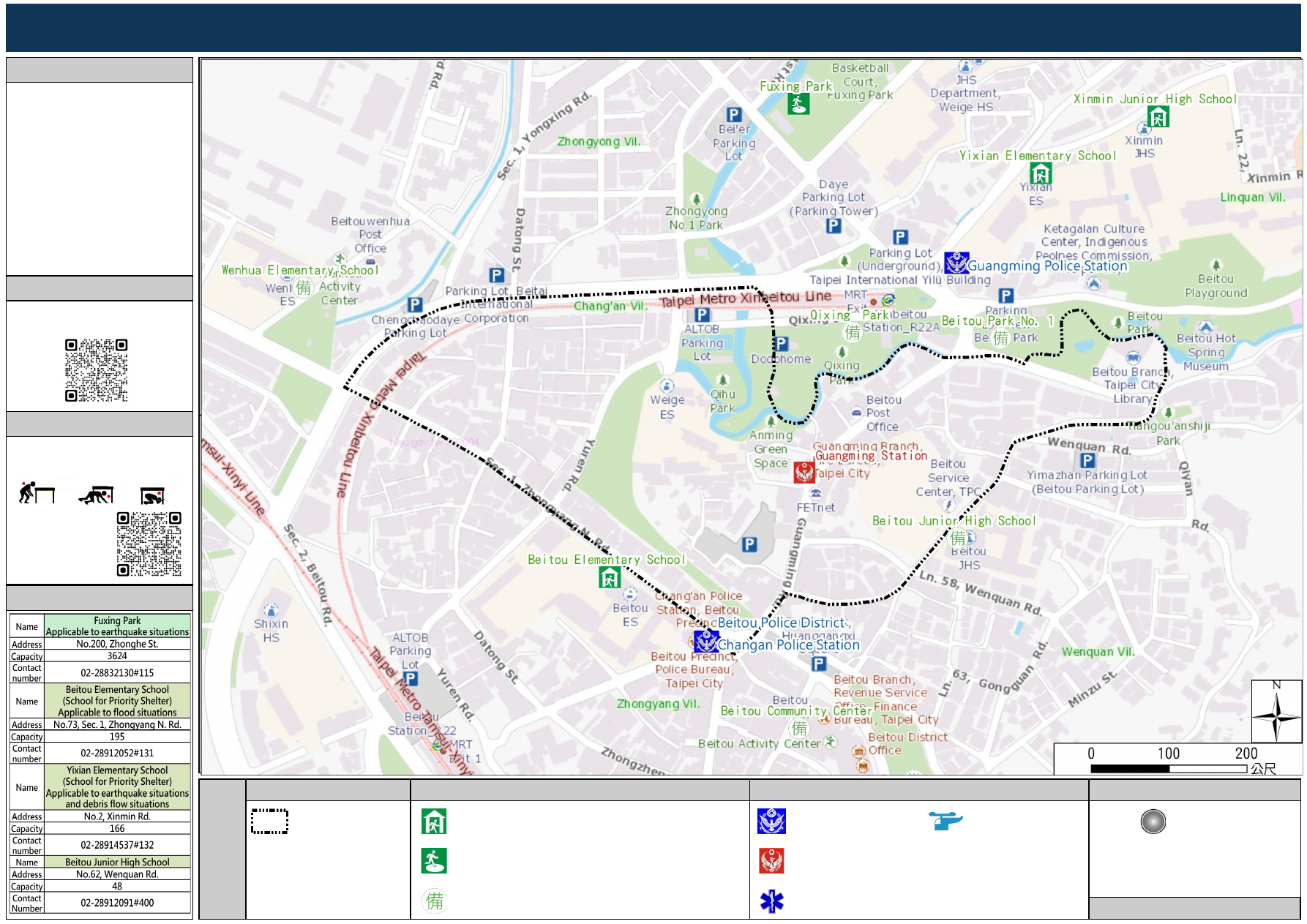Click address 'No.62, Wenquan Rd.'
The height and width of the screenshot is (924, 1307).
click(x=117, y=874)
